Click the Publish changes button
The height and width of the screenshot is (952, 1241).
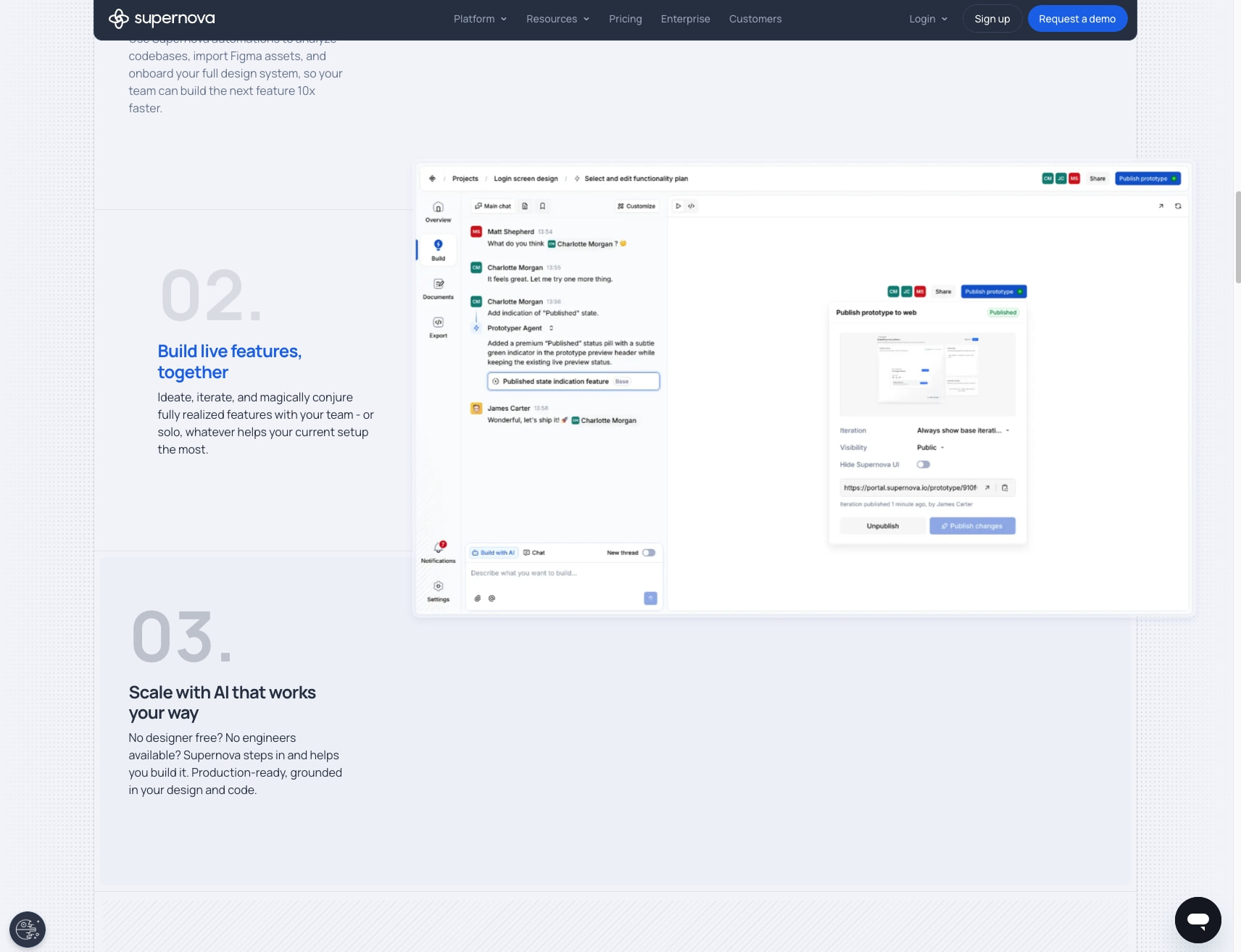pos(972,526)
